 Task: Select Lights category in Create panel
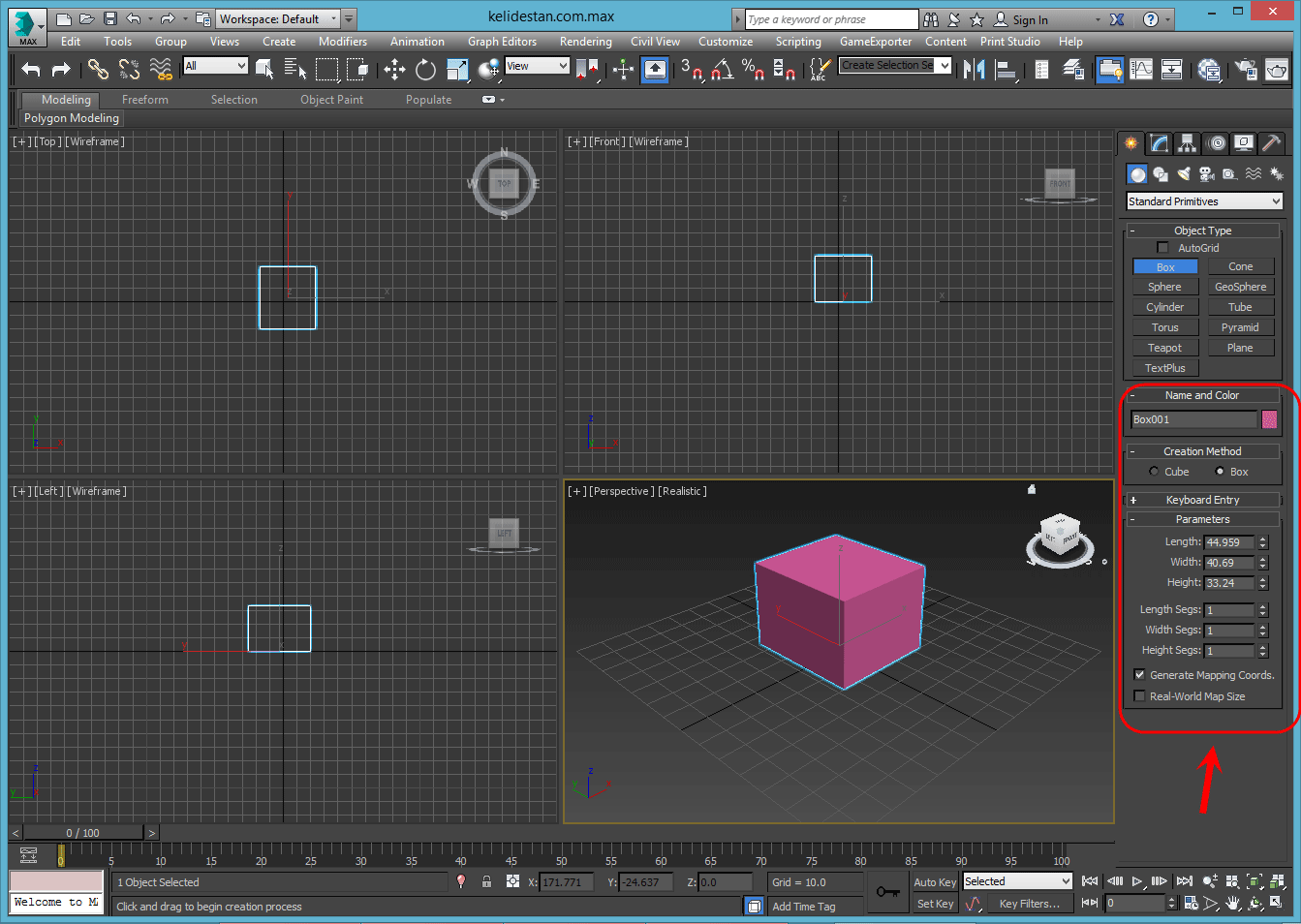pos(1183,174)
